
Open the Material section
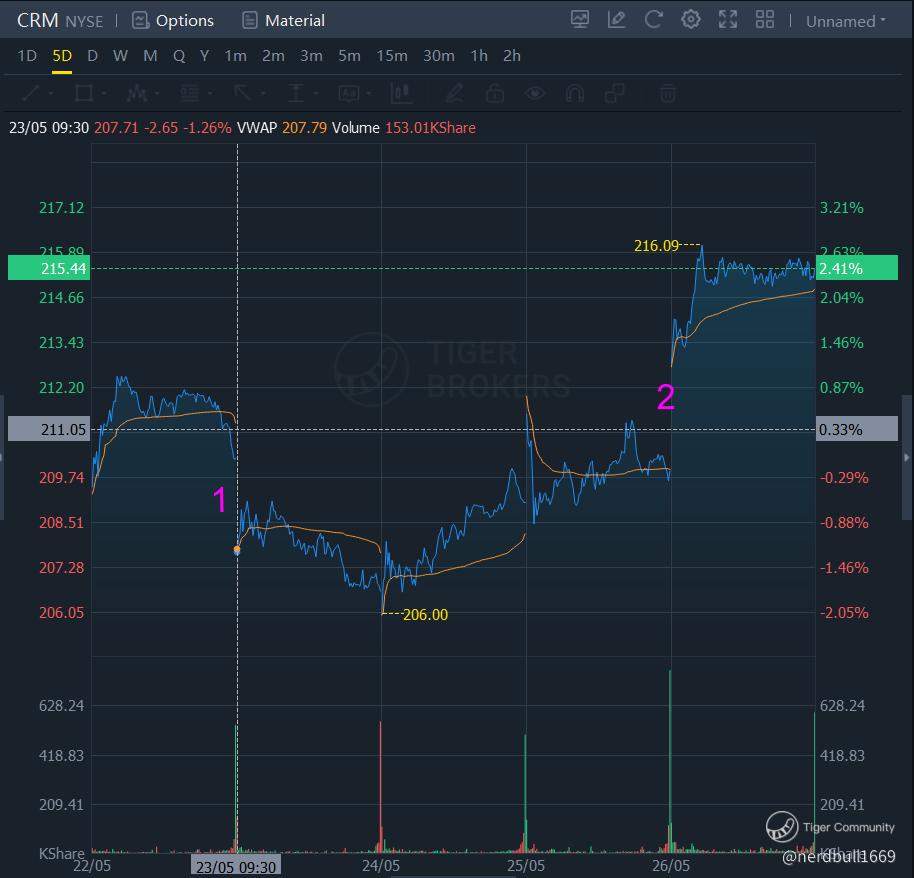pos(283,20)
